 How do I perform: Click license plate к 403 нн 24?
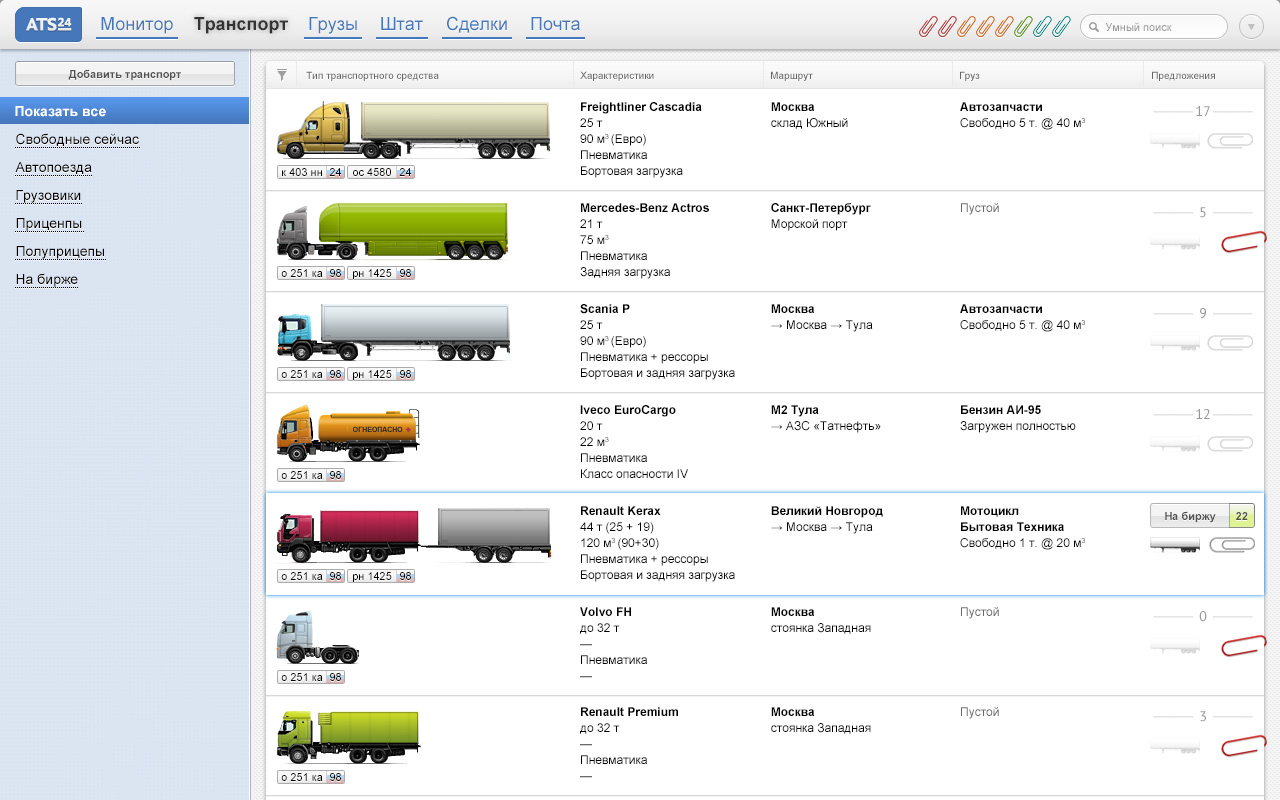pyautogui.click(x=311, y=172)
